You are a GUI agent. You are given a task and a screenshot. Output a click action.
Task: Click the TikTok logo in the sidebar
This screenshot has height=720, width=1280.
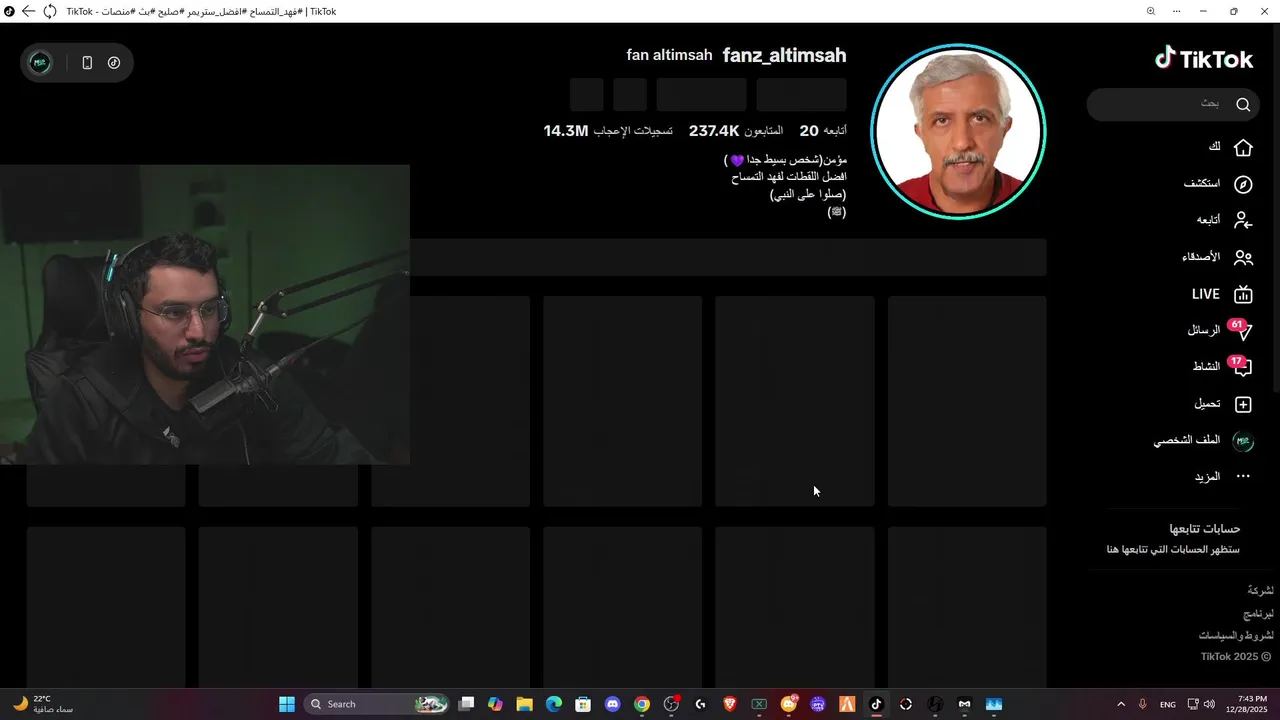click(1204, 59)
